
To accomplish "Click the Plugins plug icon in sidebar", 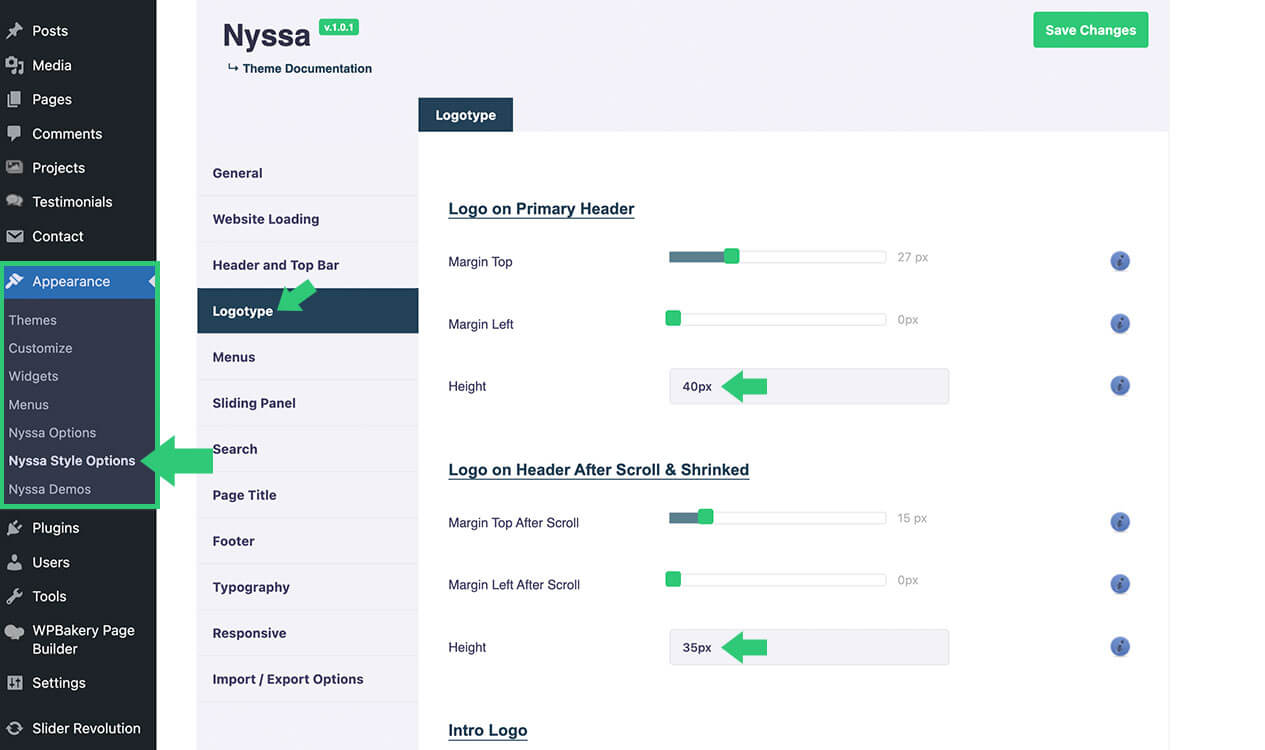I will [x=15, y=528].
